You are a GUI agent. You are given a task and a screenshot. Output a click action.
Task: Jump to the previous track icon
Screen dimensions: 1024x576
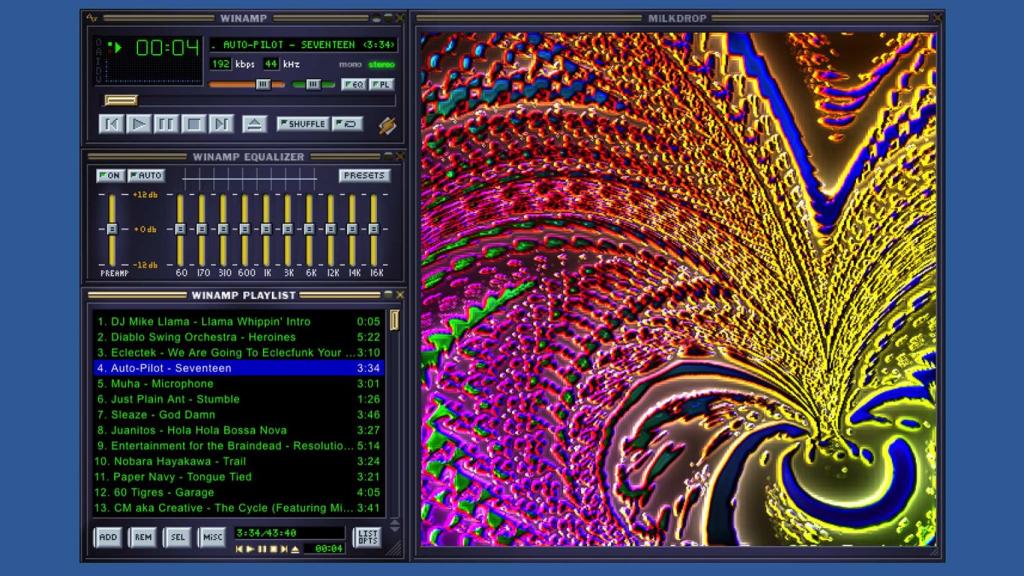click(110, 124)
